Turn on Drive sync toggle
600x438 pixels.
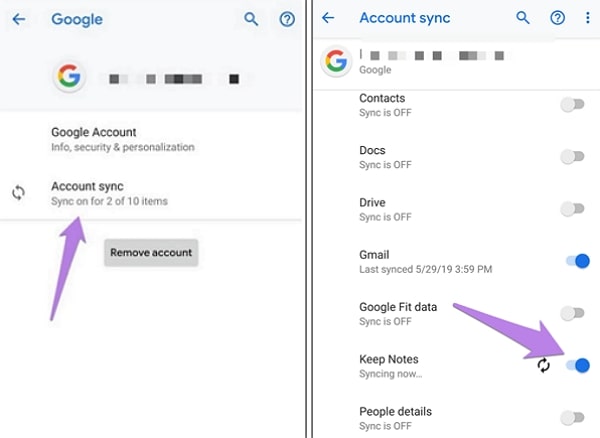coord(572,209)
